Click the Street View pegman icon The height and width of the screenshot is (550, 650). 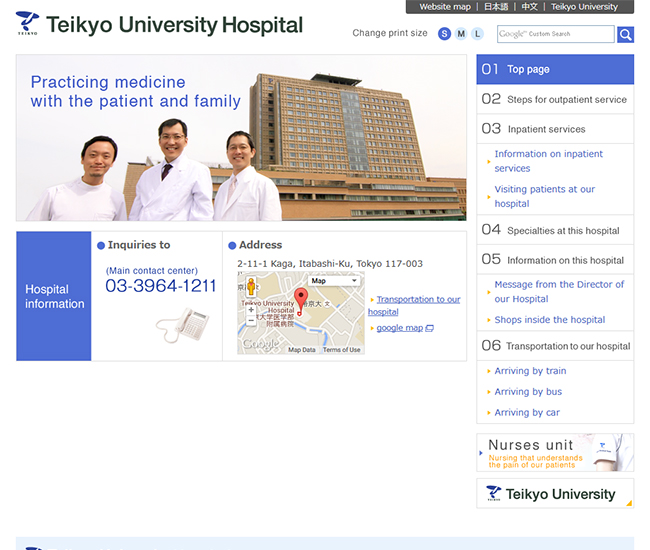[251, 286]
